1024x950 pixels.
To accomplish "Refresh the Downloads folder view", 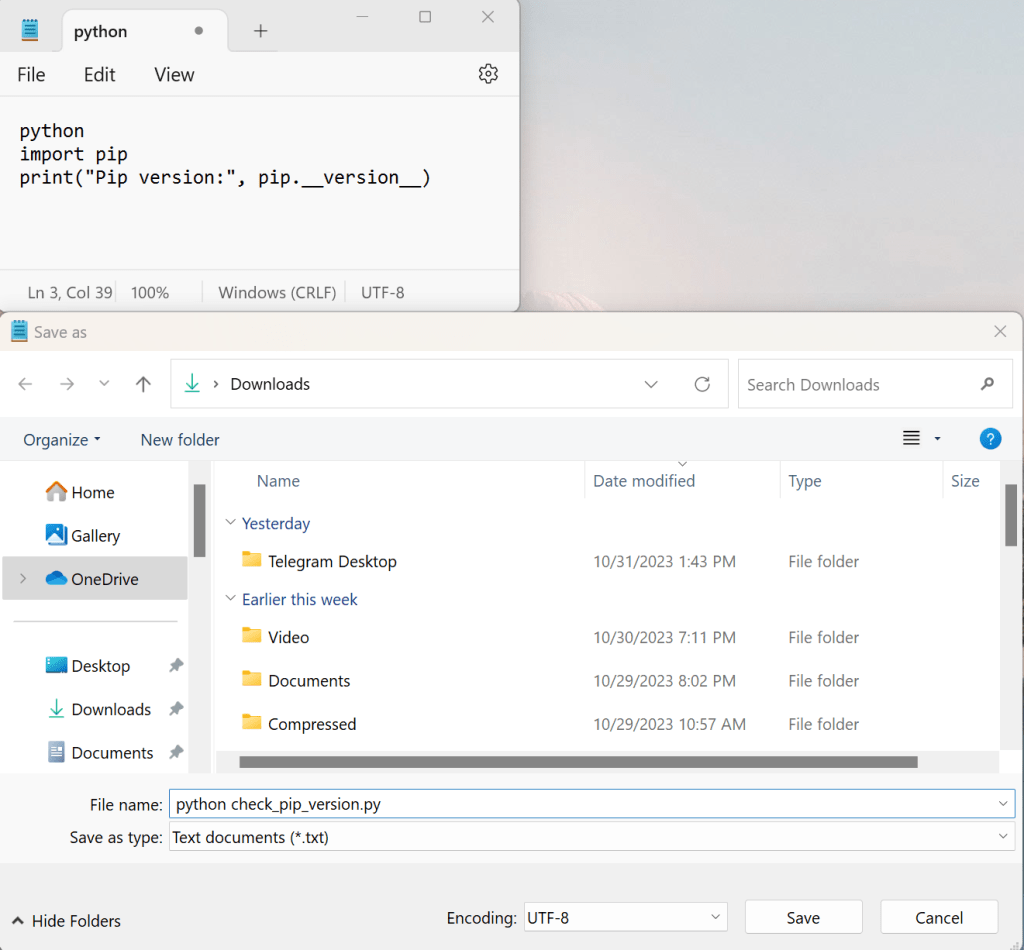I will click(702, 384).
